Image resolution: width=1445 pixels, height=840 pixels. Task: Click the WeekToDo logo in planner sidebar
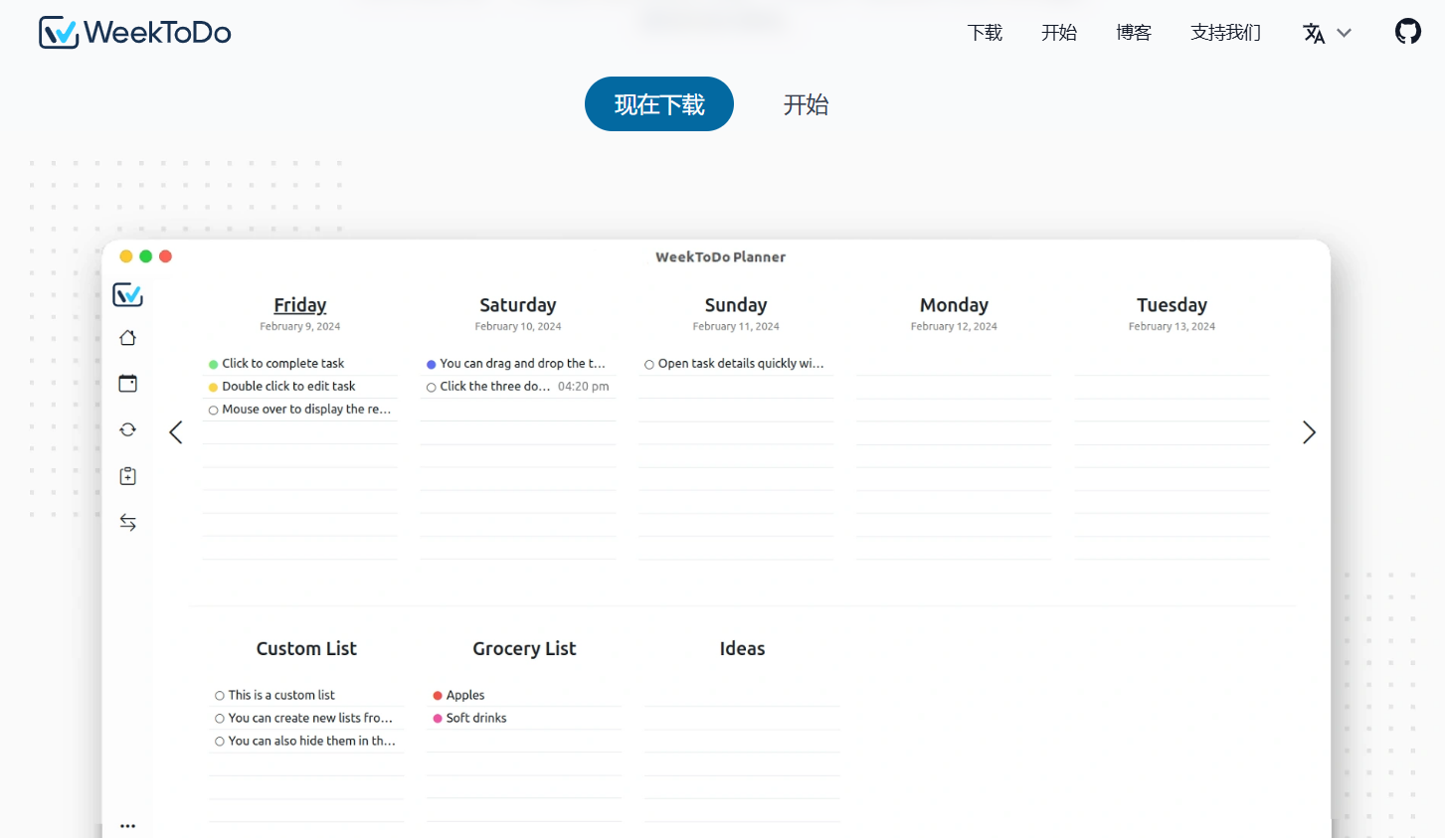(127, 294)
